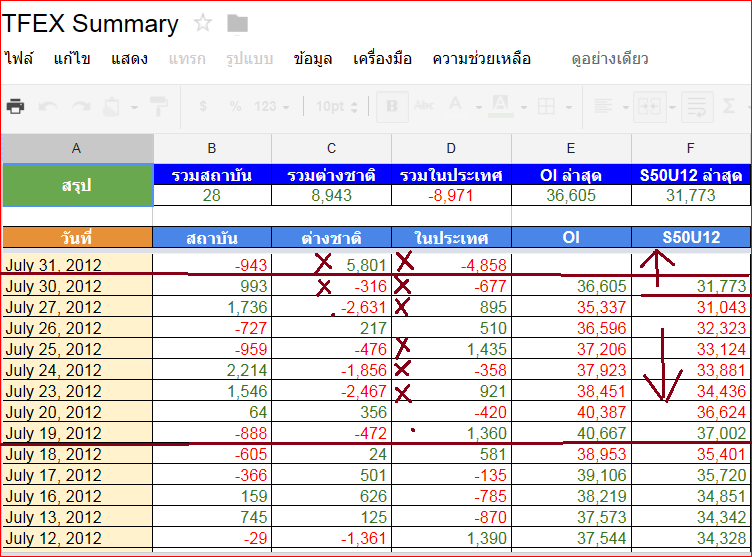
Task: Select column C header
Action: [331, 148]
